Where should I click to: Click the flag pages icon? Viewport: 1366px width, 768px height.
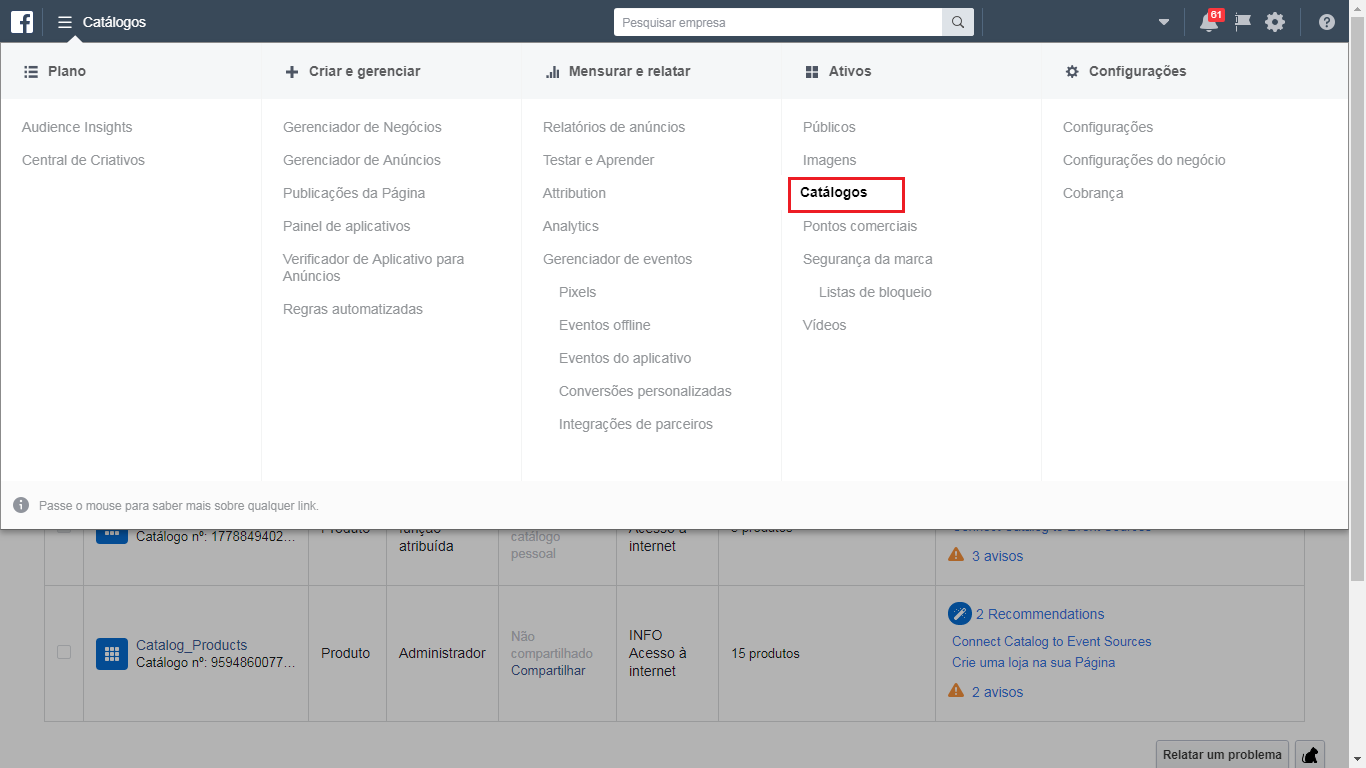coord(1243,22)
